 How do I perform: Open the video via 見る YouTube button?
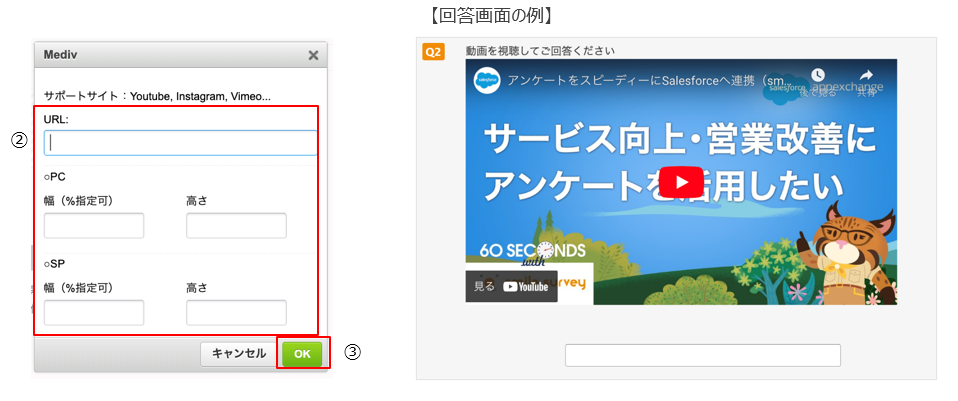coord(511,287)
